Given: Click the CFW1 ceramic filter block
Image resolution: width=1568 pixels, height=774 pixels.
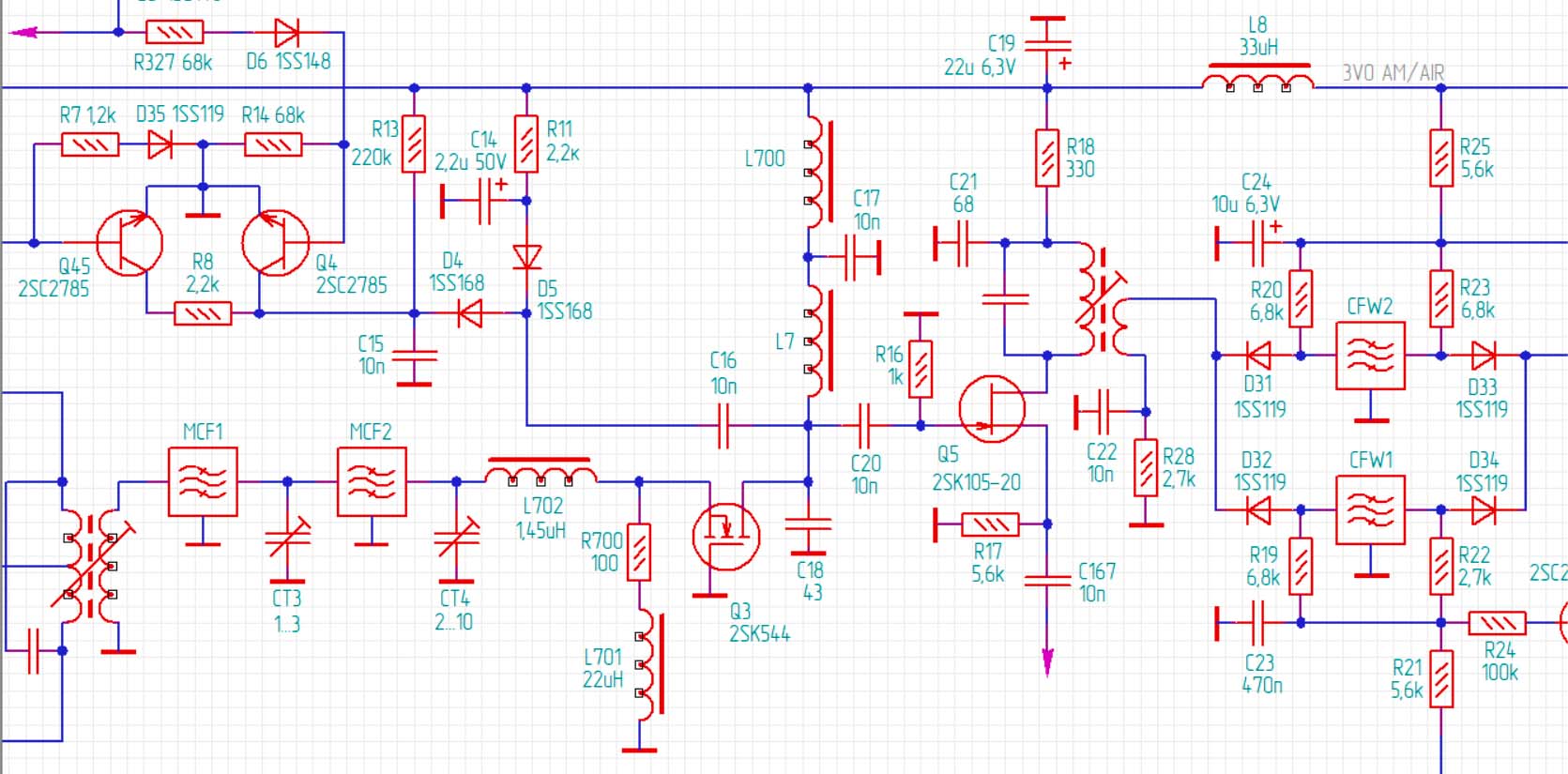Looking at the screenshot, I should 1370,510.
